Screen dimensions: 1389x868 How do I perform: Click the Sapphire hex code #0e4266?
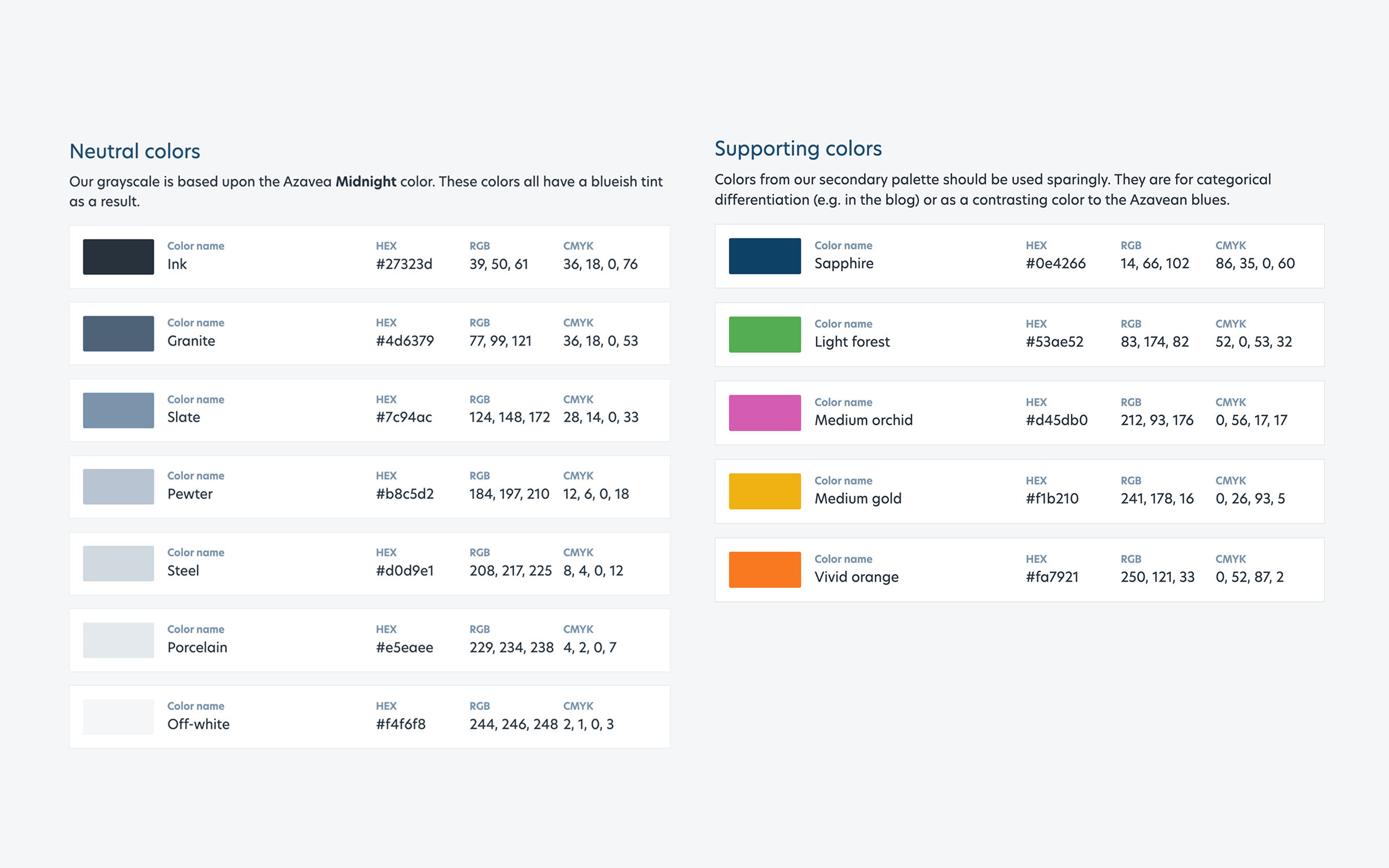[x=1056, y=264]
